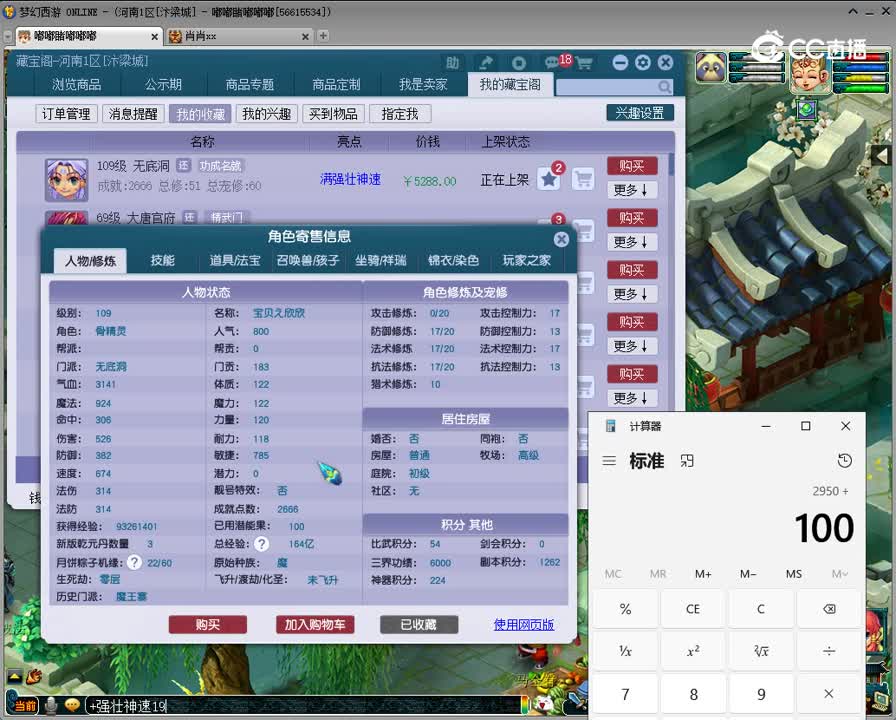Add a new game tab with plus button
The width and height of the screenshot is (896, 720).
(x=323, y=35)
